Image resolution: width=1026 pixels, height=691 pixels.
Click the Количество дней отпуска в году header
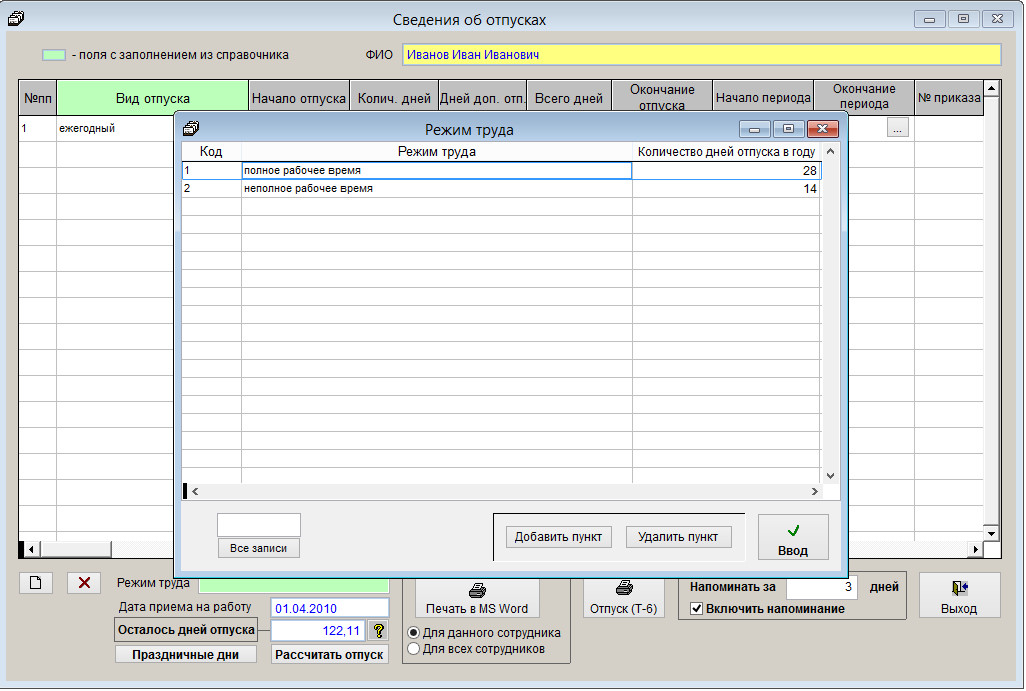pyautogui.click(x=726, y=152)
